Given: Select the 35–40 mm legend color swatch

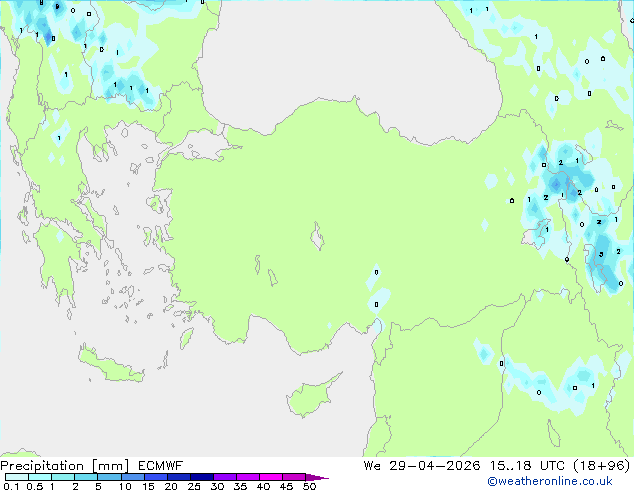Looking at the screenshot, I should click(x=247, y=477).
